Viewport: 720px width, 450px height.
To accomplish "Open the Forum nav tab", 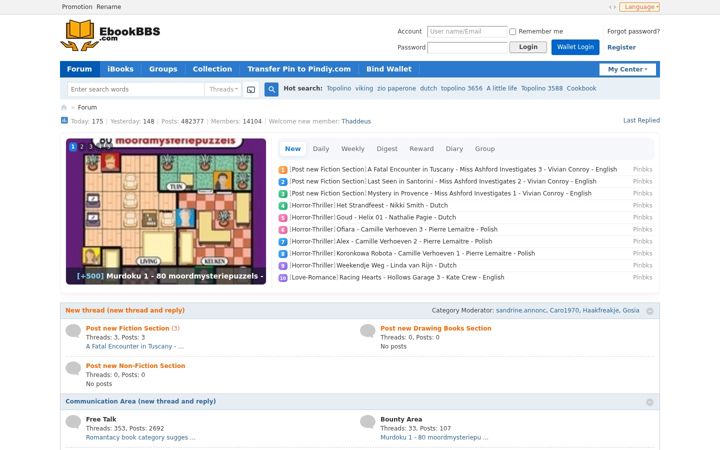I will (x=79, y=69).
